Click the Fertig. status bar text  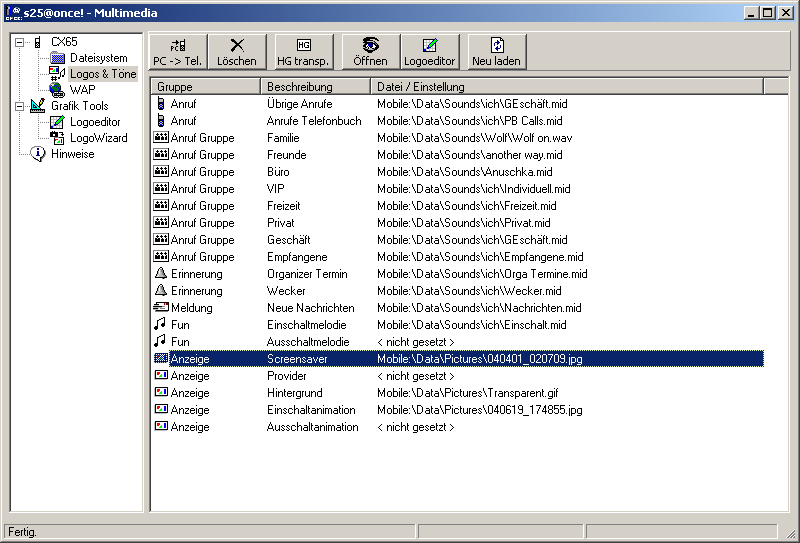pos(22,532)
